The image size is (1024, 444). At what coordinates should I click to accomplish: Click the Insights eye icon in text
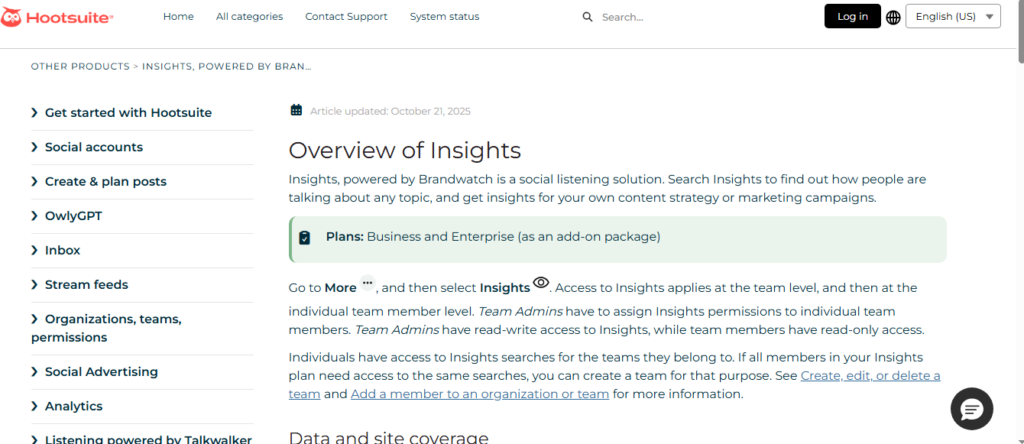(541, 283)
